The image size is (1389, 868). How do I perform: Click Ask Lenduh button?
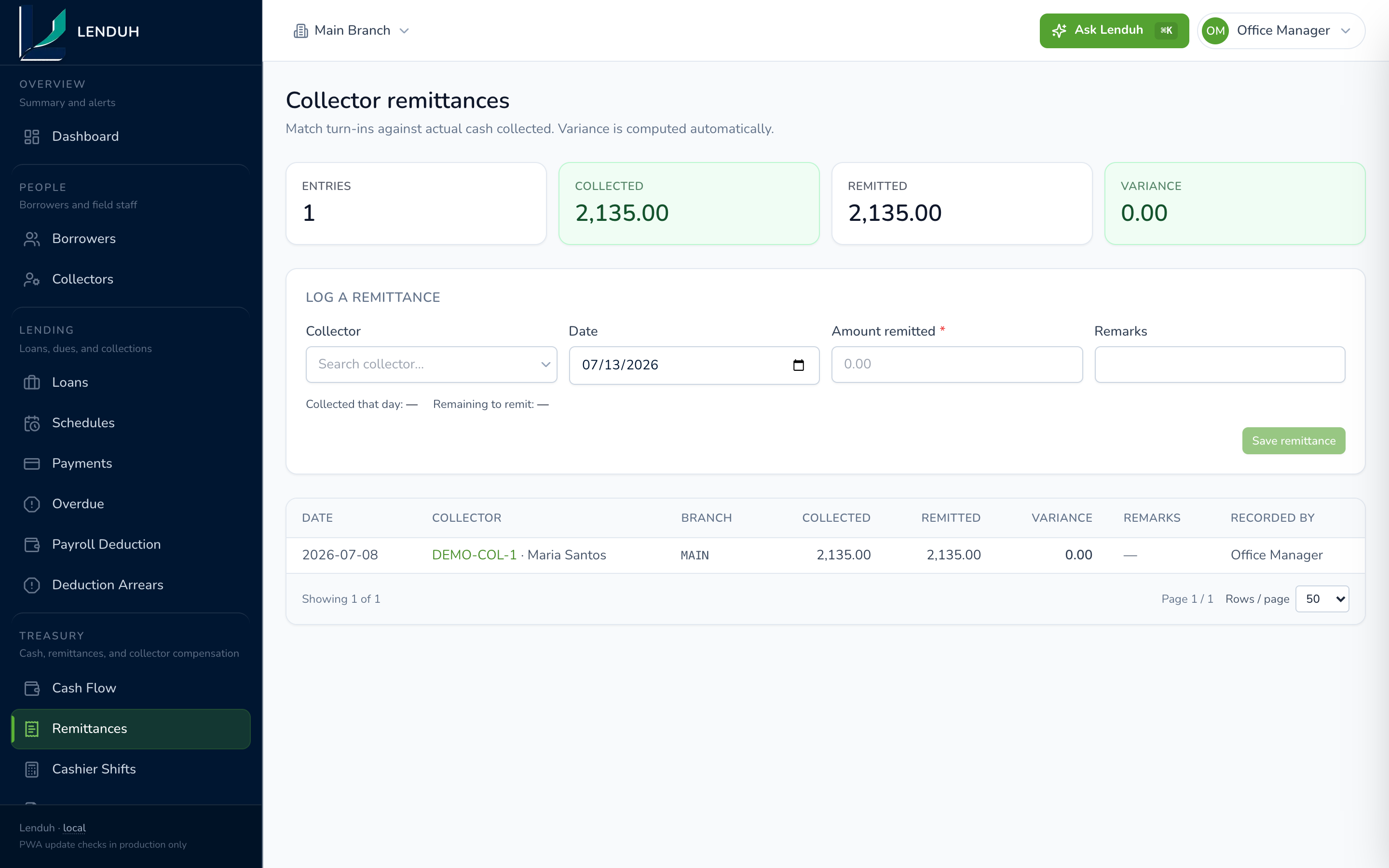[1114, 30]
